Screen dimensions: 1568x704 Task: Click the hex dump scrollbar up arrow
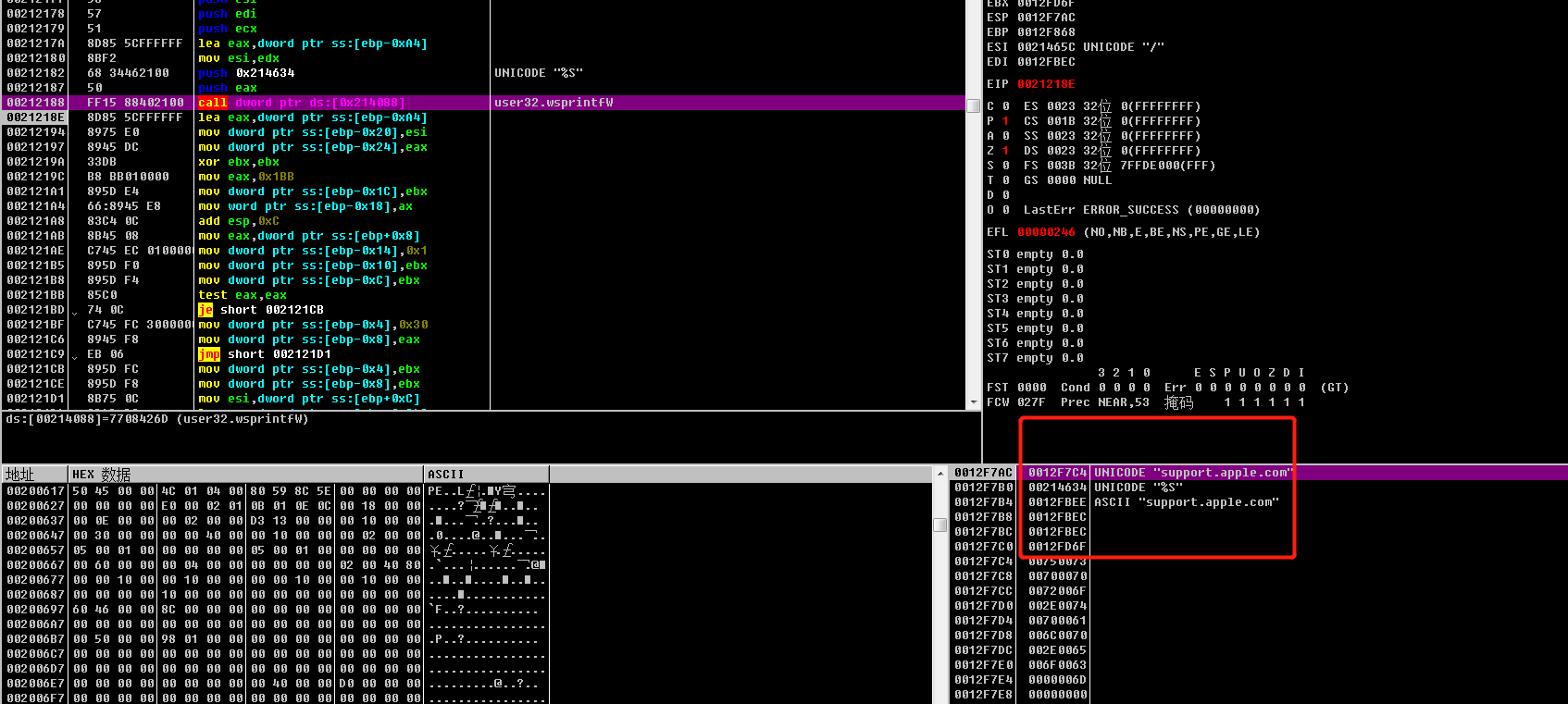pos(940,474)
